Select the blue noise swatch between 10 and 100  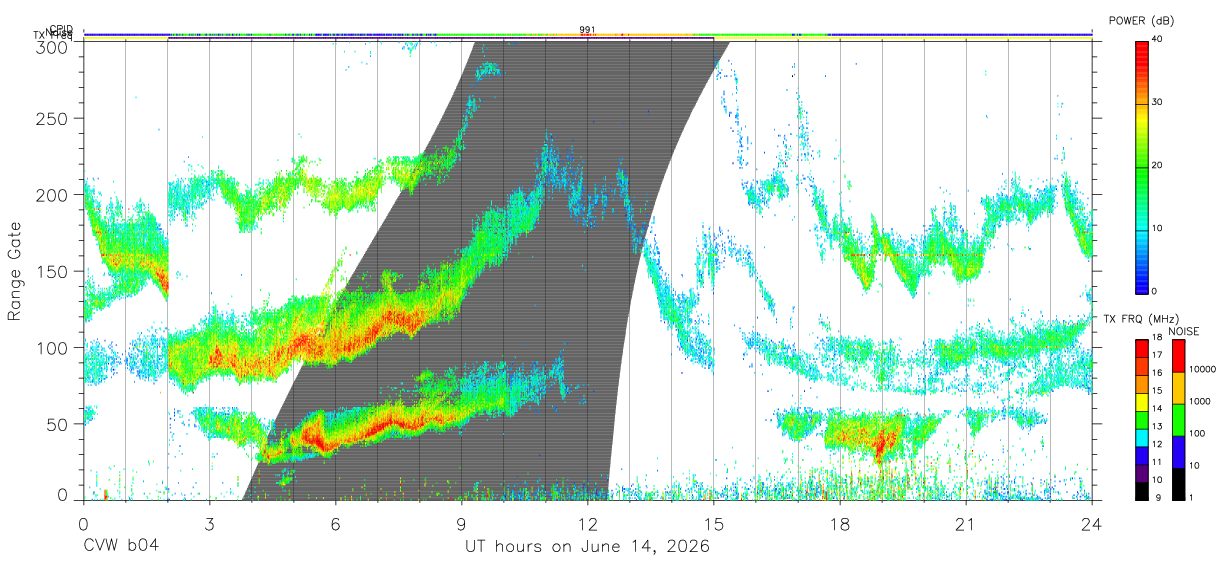click(x=1178, y=452)
